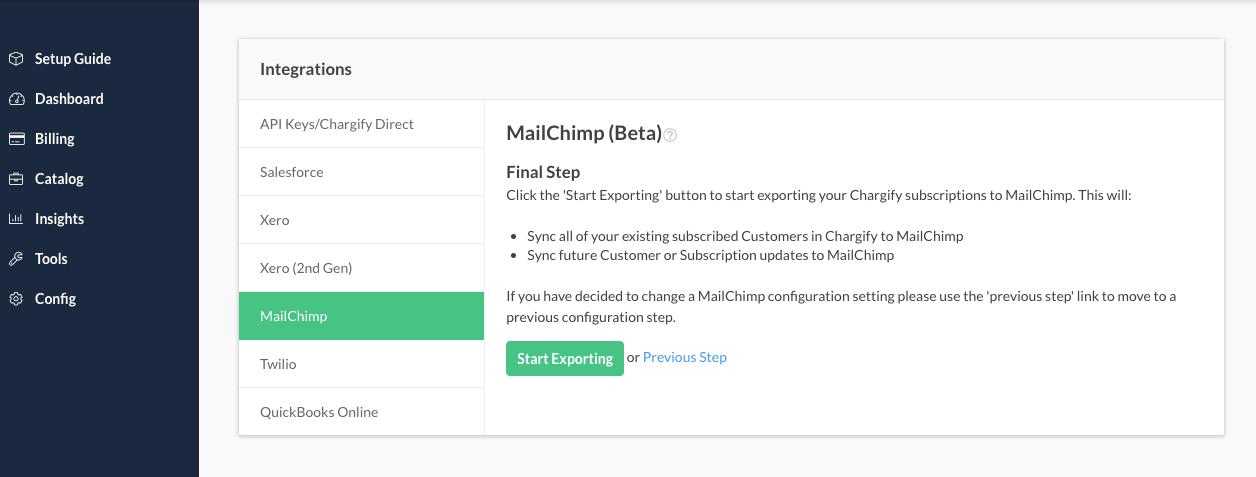Select the highlighted MailChimp tab
This screenshot has width=1256, height=477.
pyautogui.click(x=294, y=316)
